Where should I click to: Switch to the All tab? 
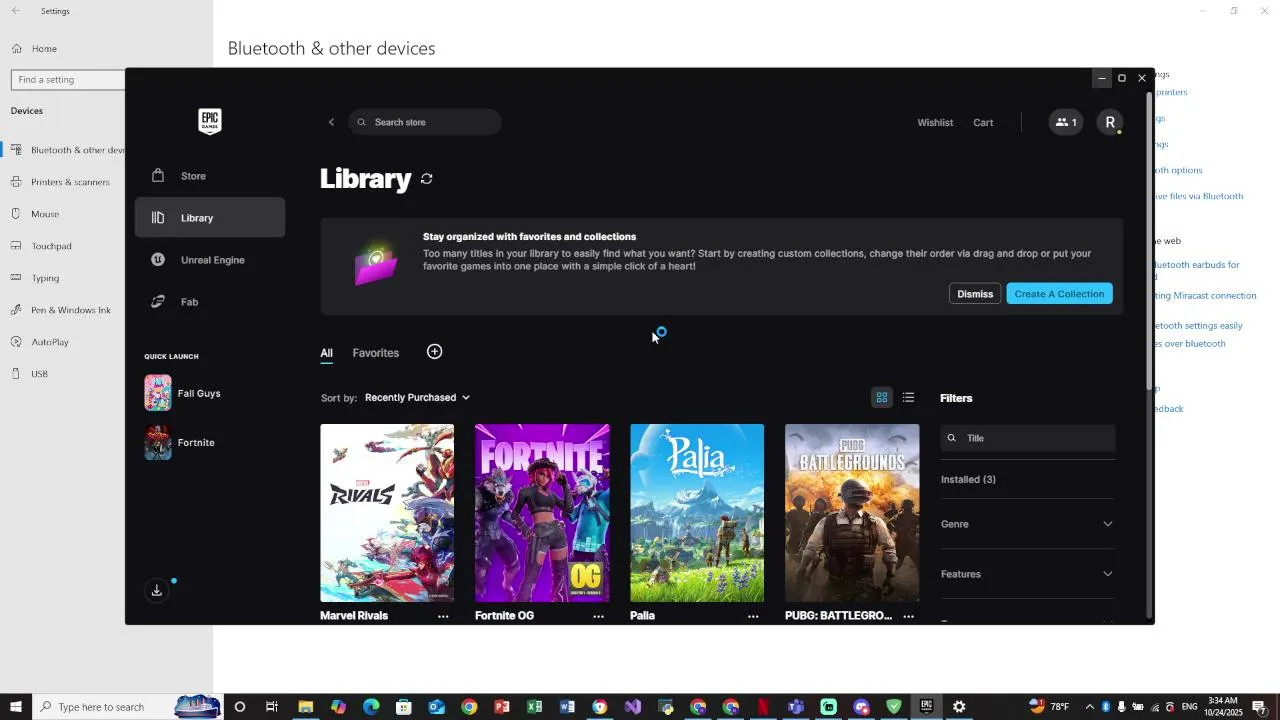326,353
